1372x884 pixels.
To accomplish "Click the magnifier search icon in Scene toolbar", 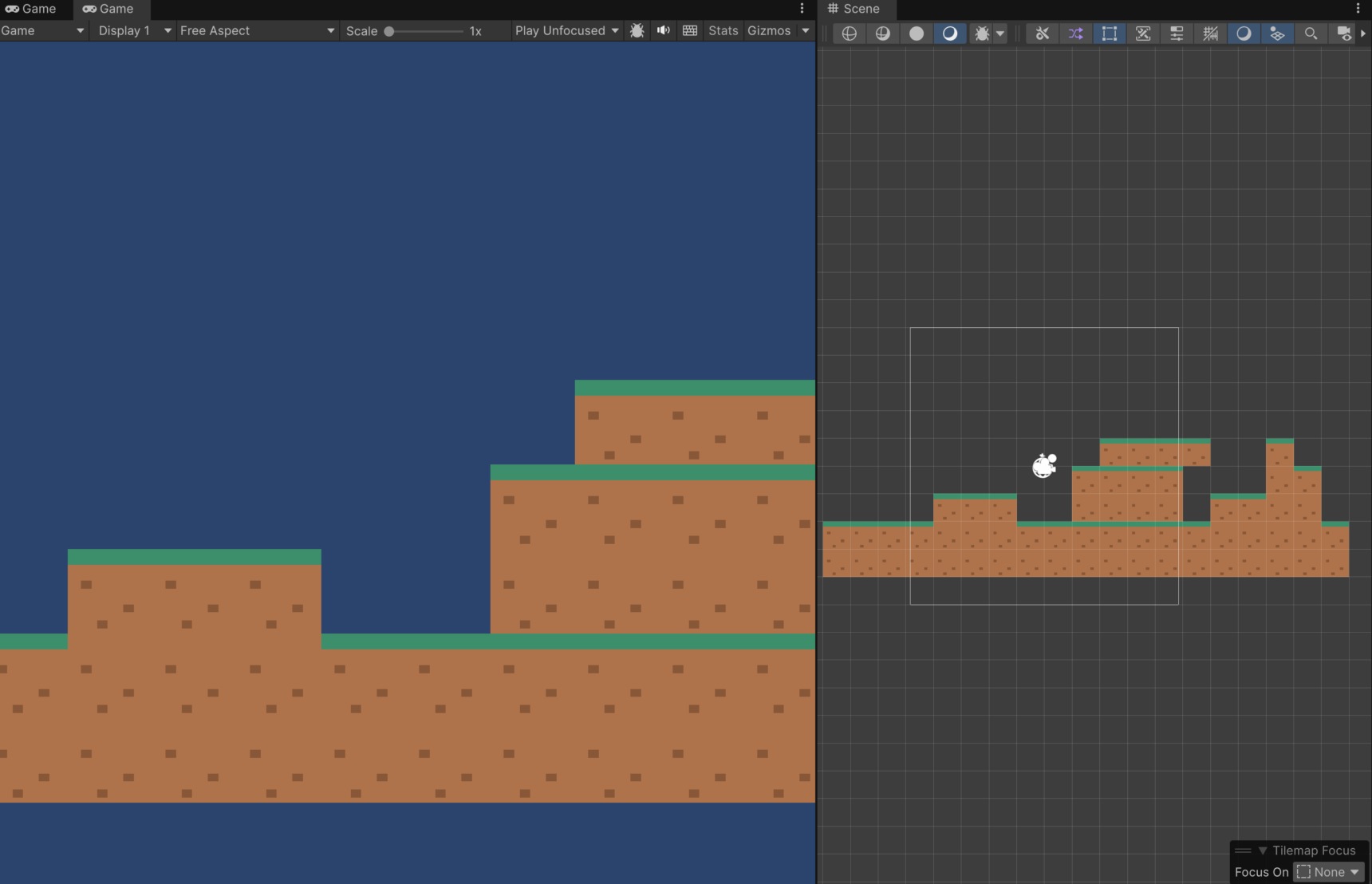I will [x=1311, y=34].
